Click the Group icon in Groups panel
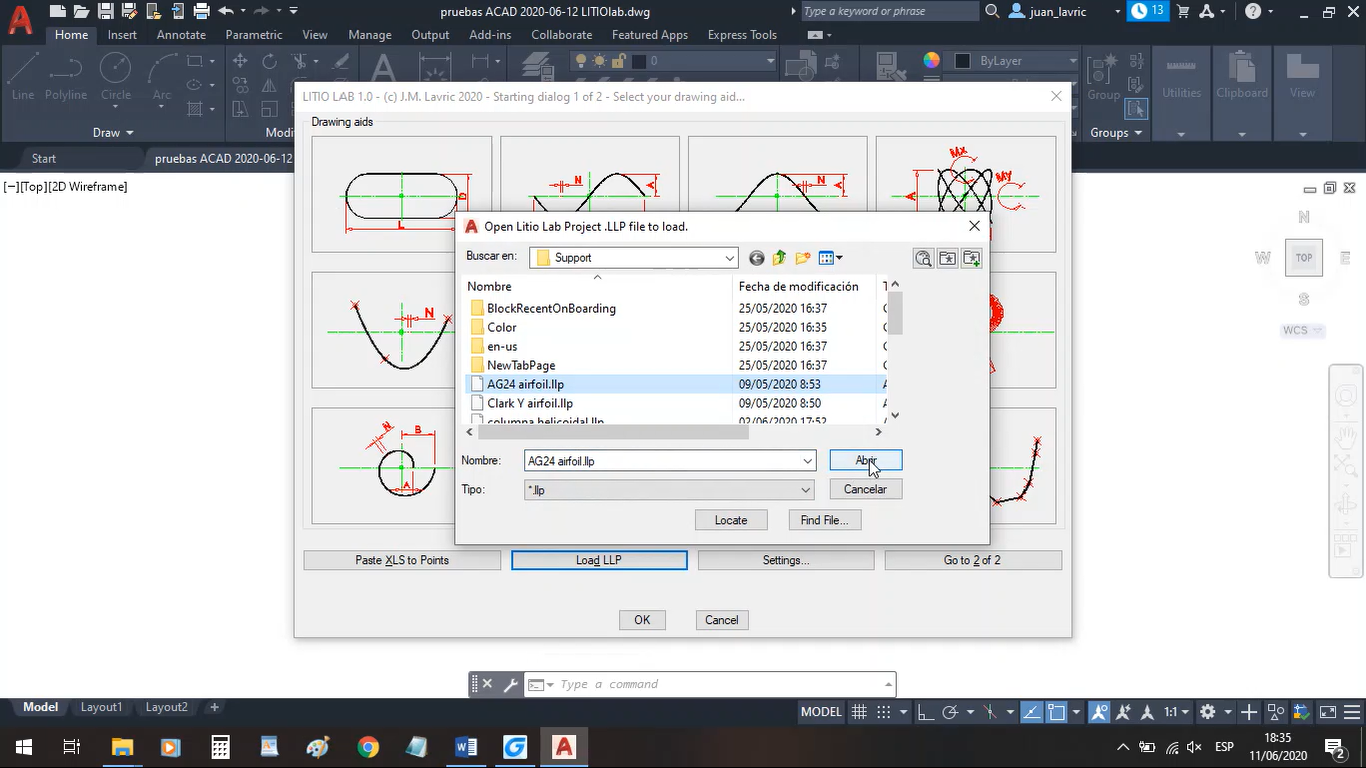 1104,76
